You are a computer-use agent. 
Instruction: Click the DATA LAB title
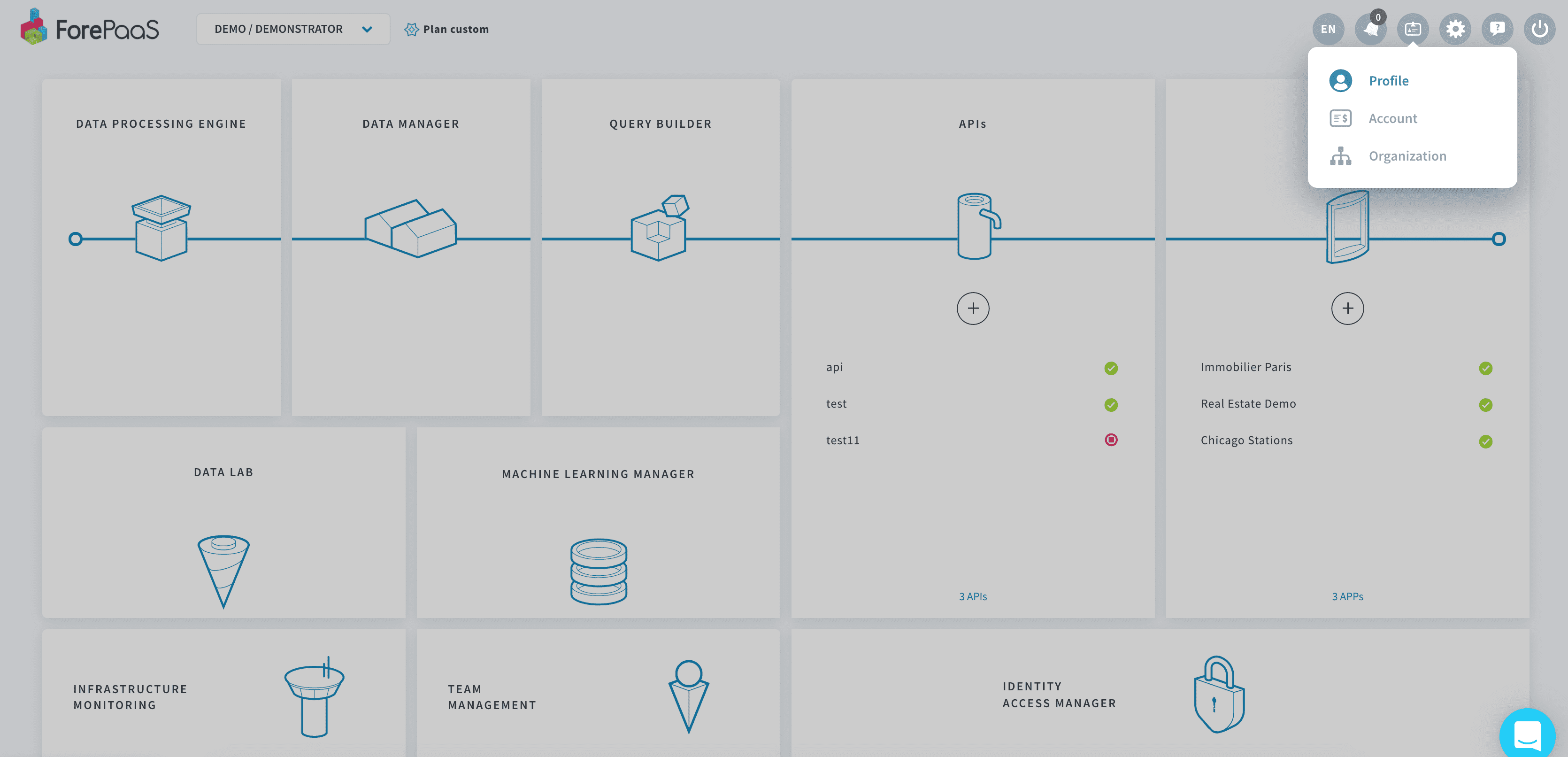pyautogui.click(x=223, y=472)
